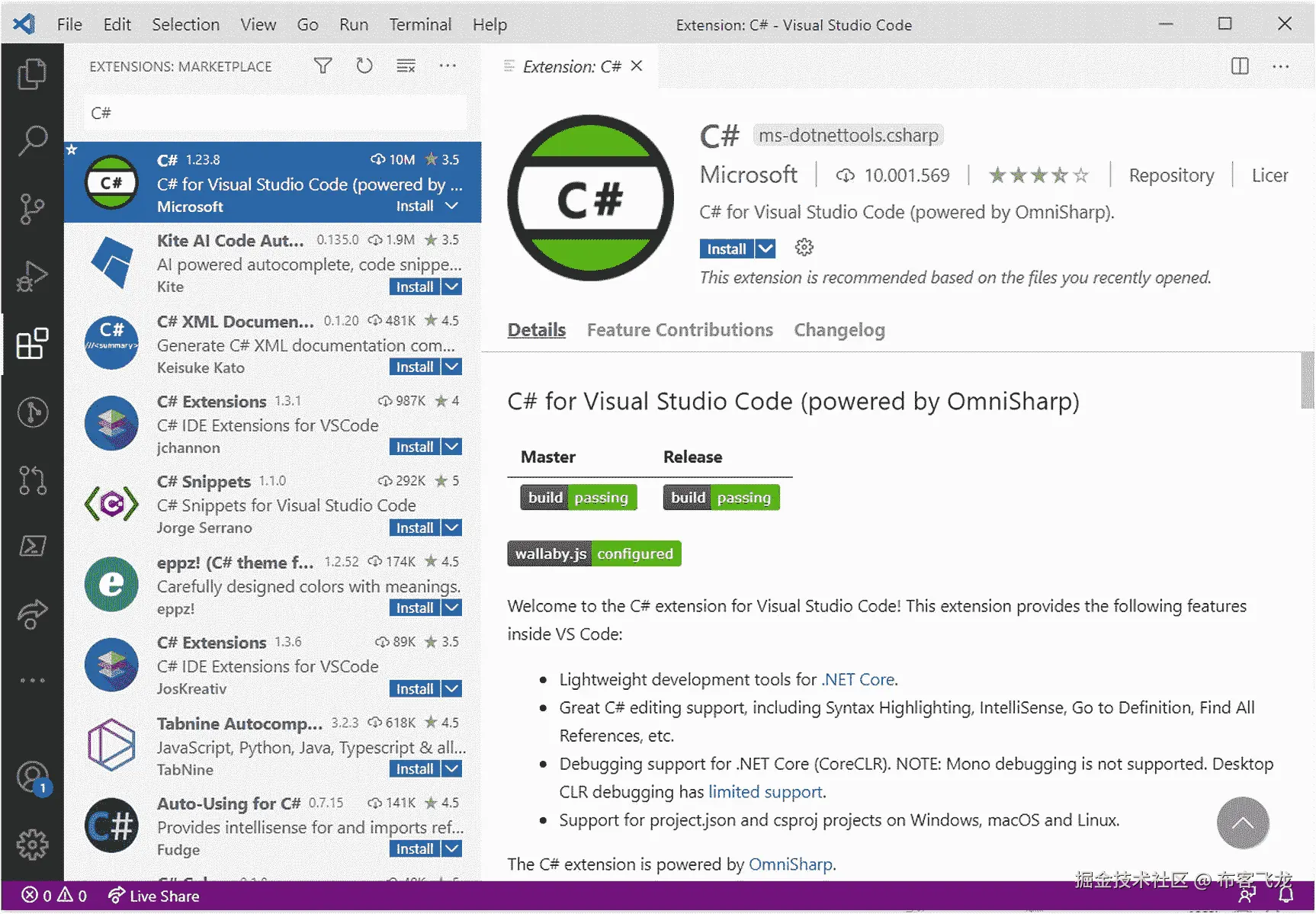This screenshot has height=914, width=1316.
Task: Split the editor to the right
Action: (x=1240, y=66)
